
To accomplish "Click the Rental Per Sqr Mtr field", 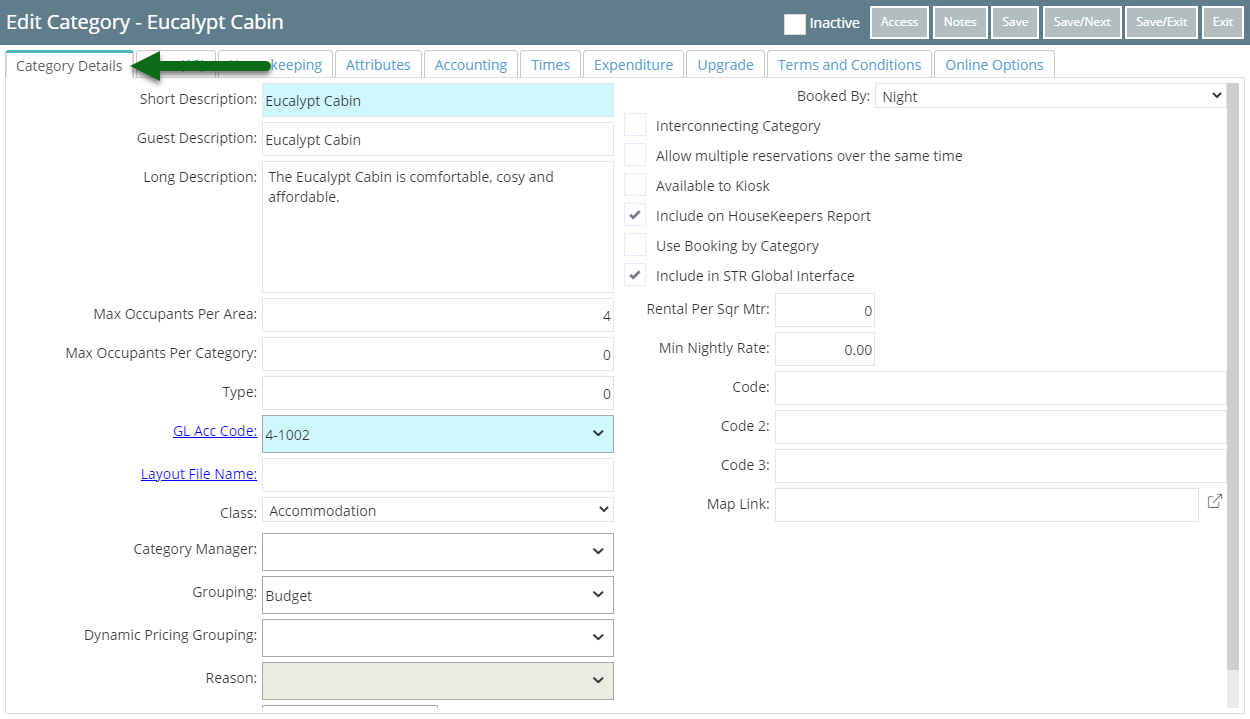I will 825,310.
